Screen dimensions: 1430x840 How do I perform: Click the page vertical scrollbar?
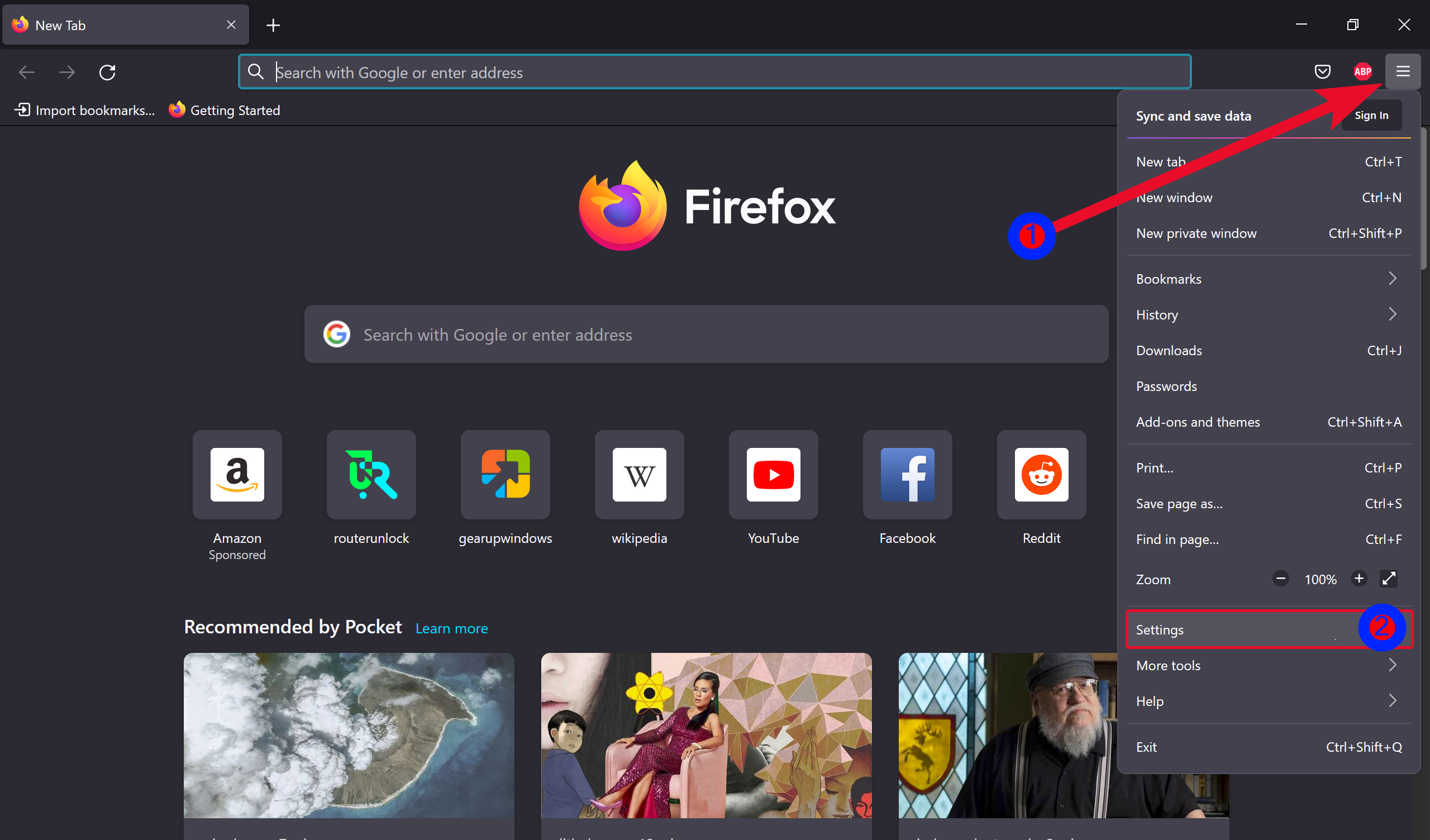(1425, 199)
